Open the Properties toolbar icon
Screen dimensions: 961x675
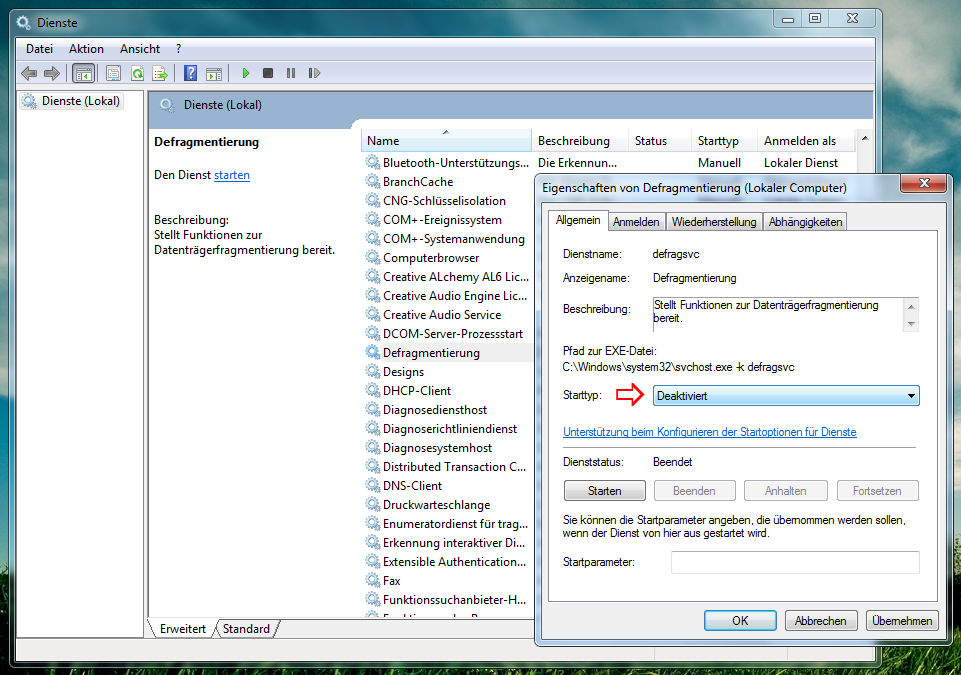113,74
